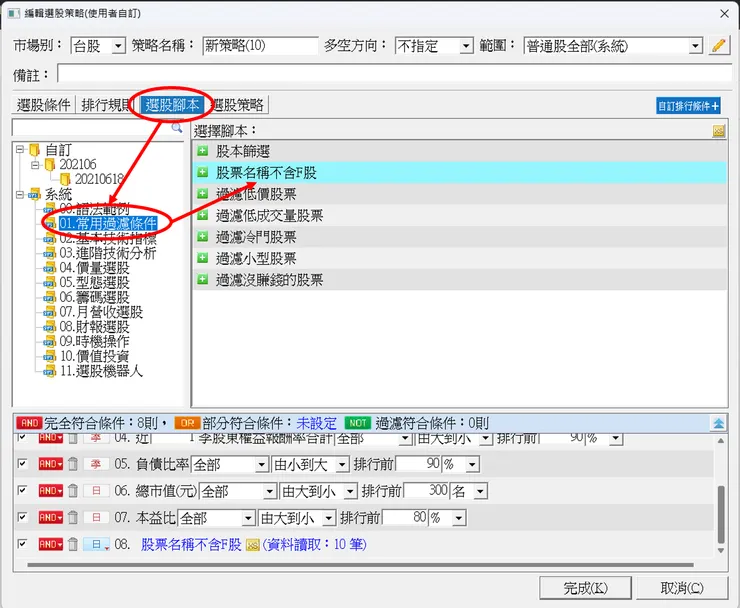
Task: Delete condition 06 總市值 with the trash icon
Action: tap(73, 491)
